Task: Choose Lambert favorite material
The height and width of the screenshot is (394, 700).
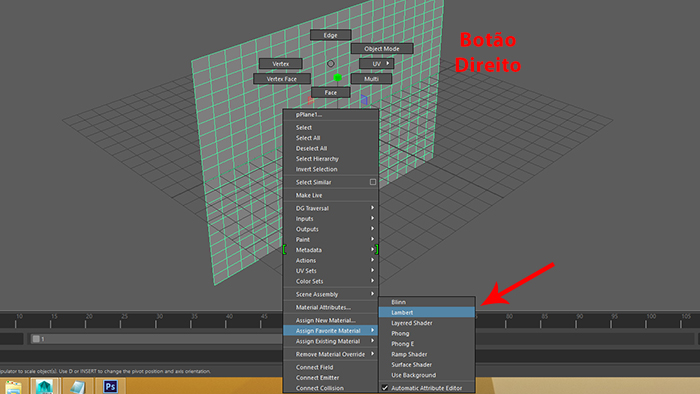Action: click(427, 312)
